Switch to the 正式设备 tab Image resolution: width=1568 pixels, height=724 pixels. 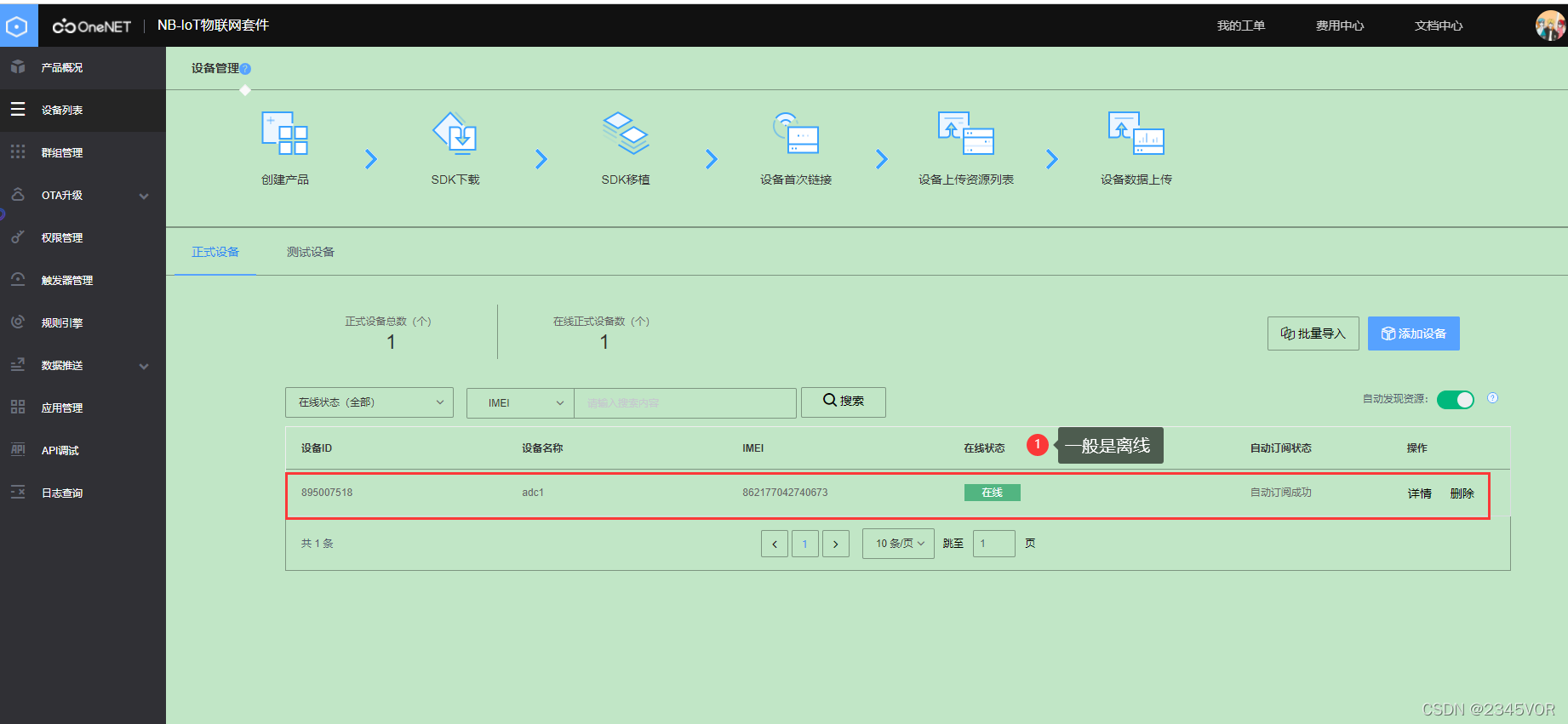point(215,252)
